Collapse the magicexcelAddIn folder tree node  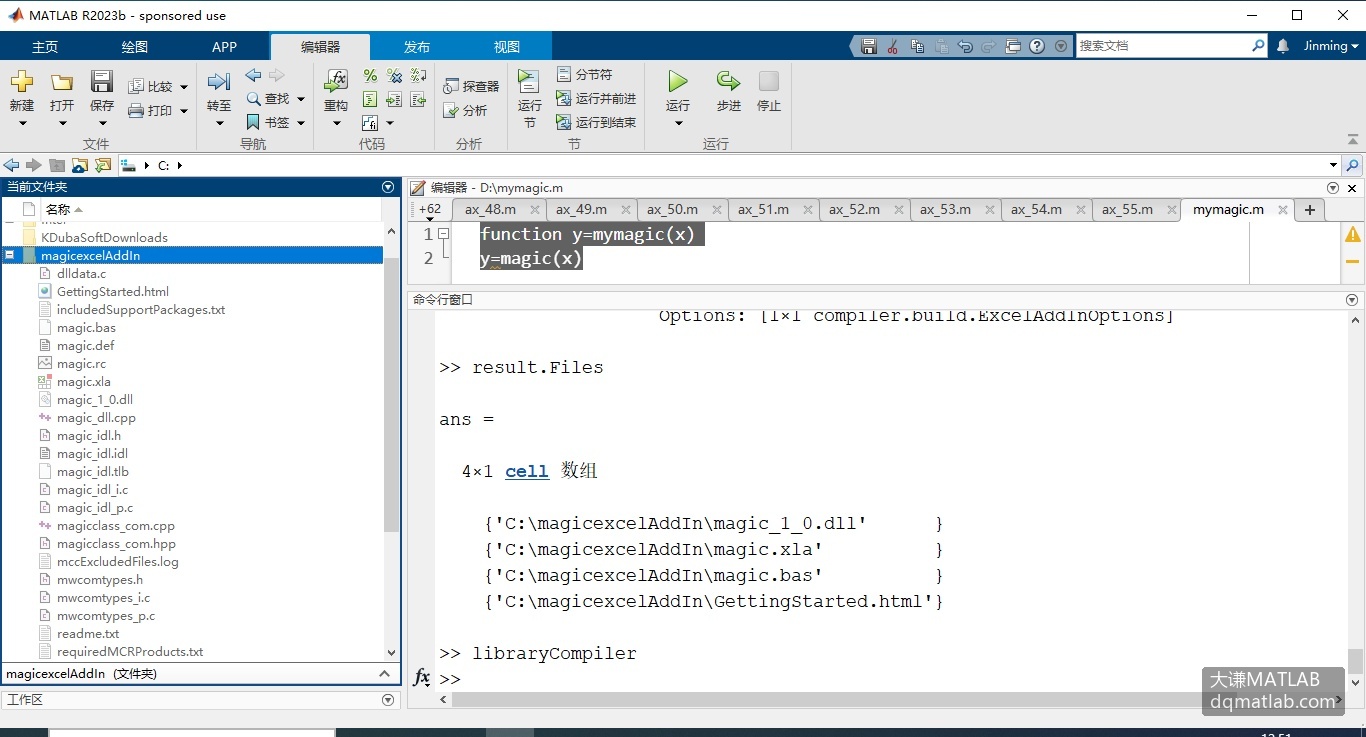[x=10, y=255]
